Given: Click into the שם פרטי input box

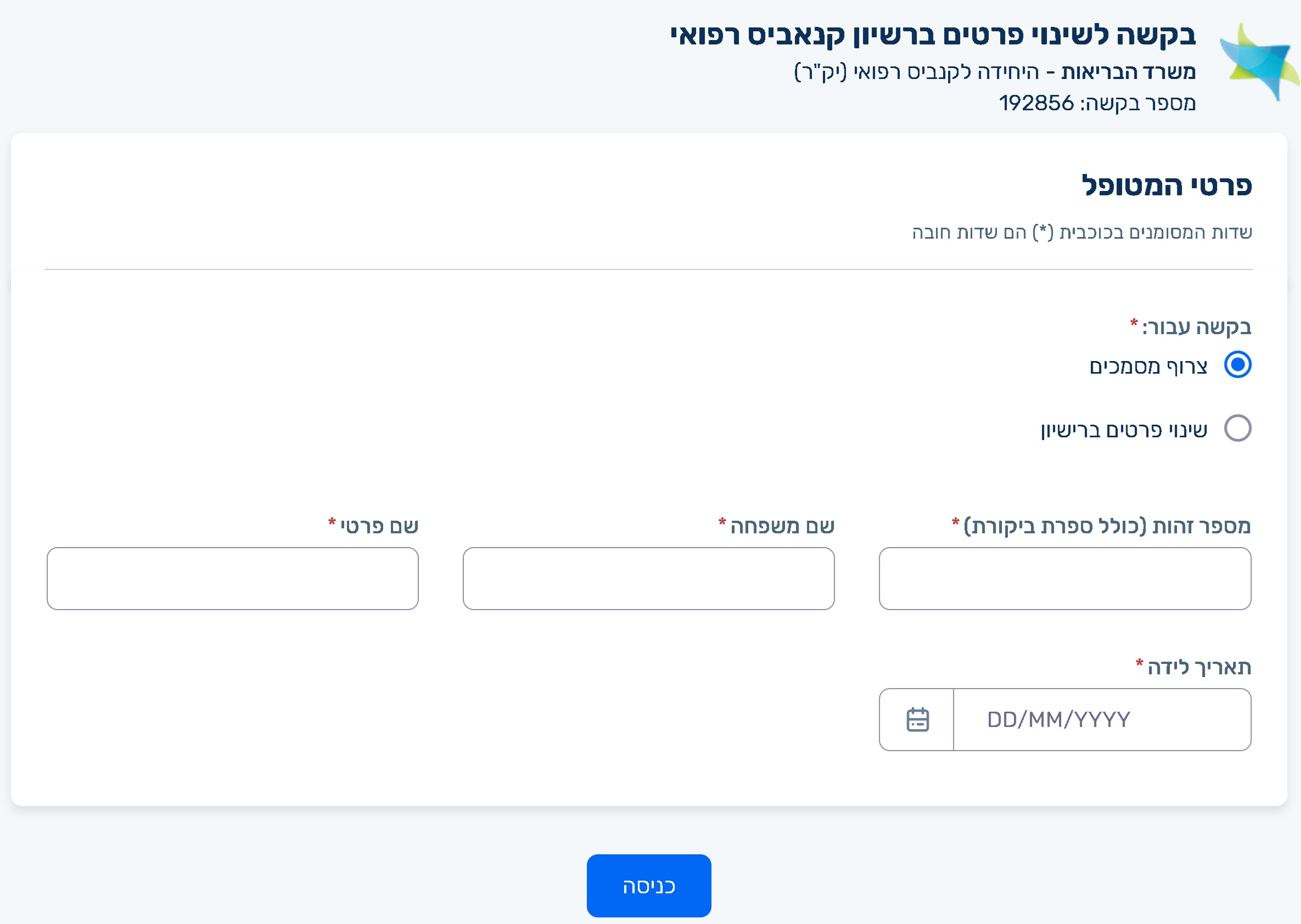Looking at the screenshot, I should click(x=232, y=579).
